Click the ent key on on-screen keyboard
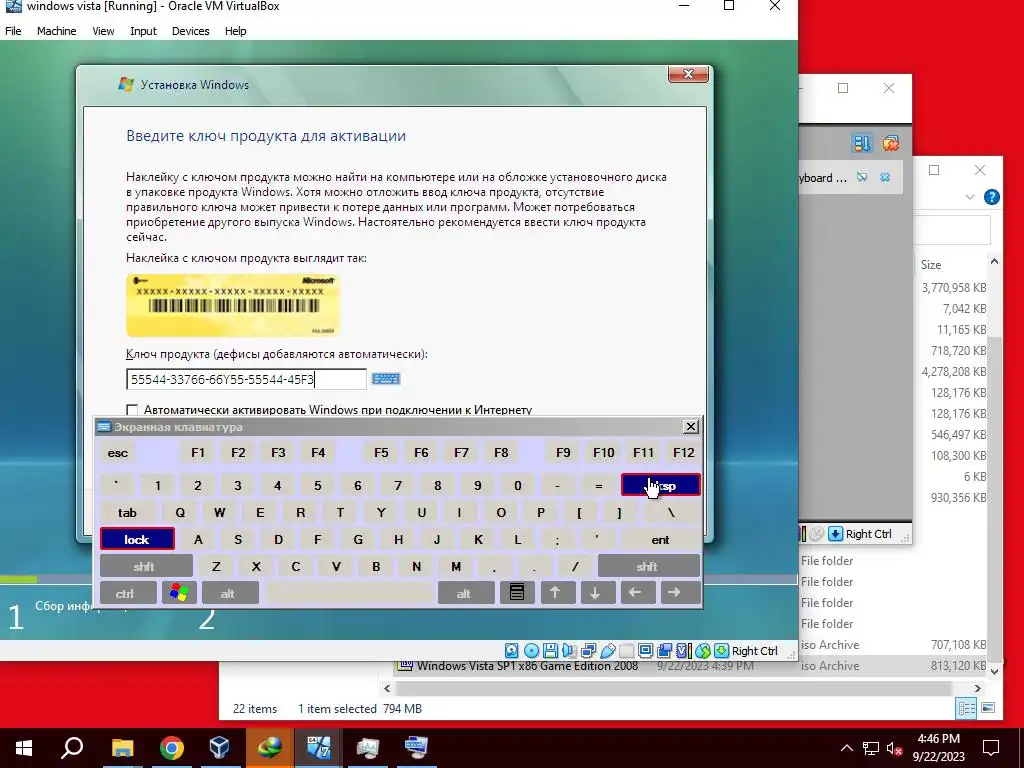Image resolution: width=1024 pixels, height=768 pixels. 660,539
